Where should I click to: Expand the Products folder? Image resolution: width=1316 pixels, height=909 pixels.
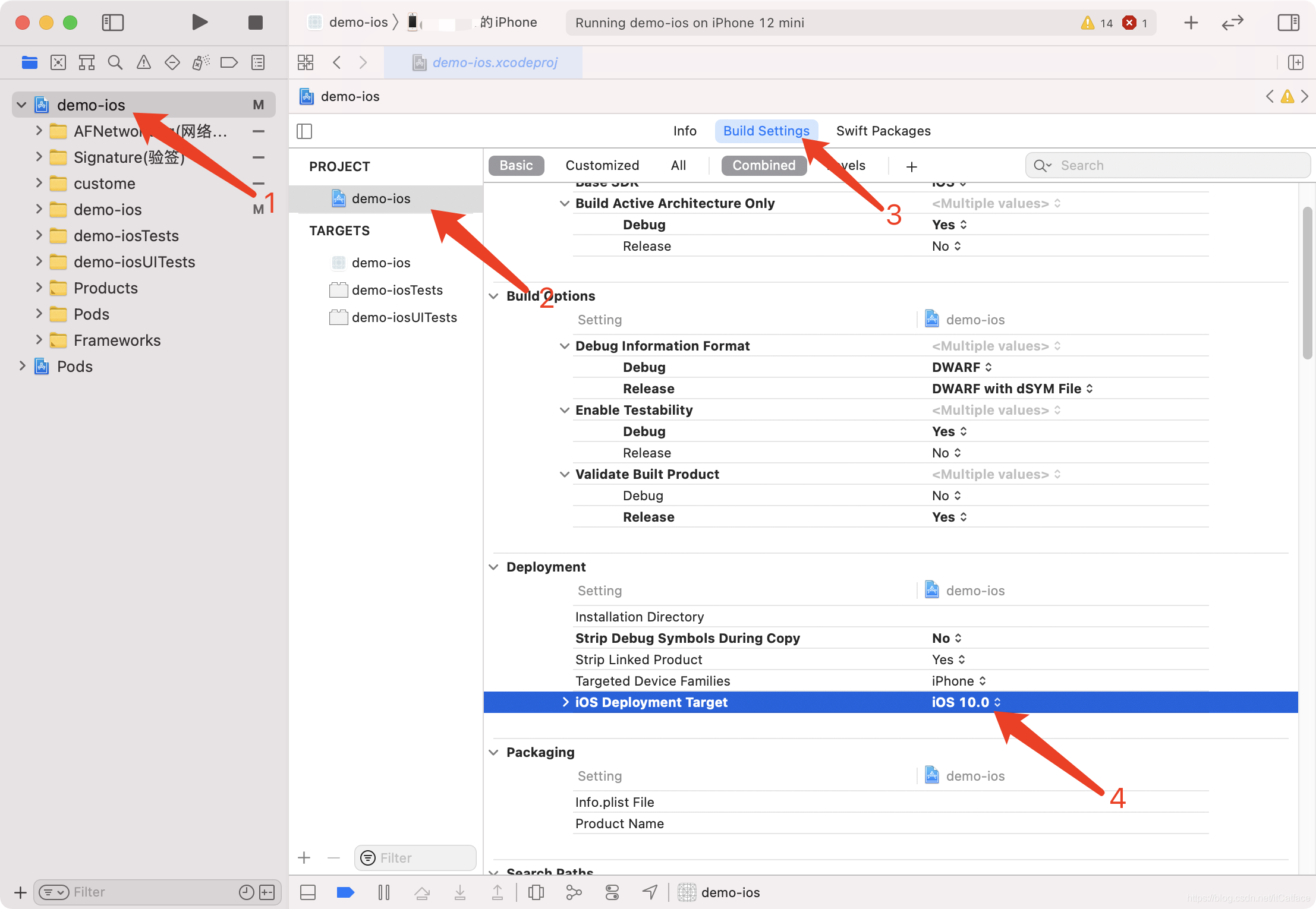tap(39, 288)
